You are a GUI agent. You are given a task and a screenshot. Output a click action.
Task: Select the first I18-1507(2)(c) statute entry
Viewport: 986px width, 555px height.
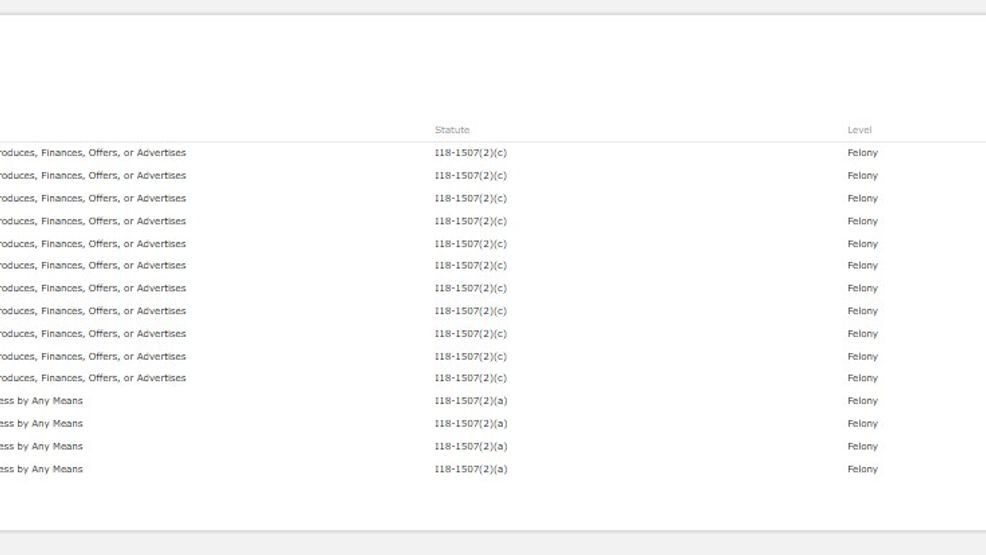[470, 153]
